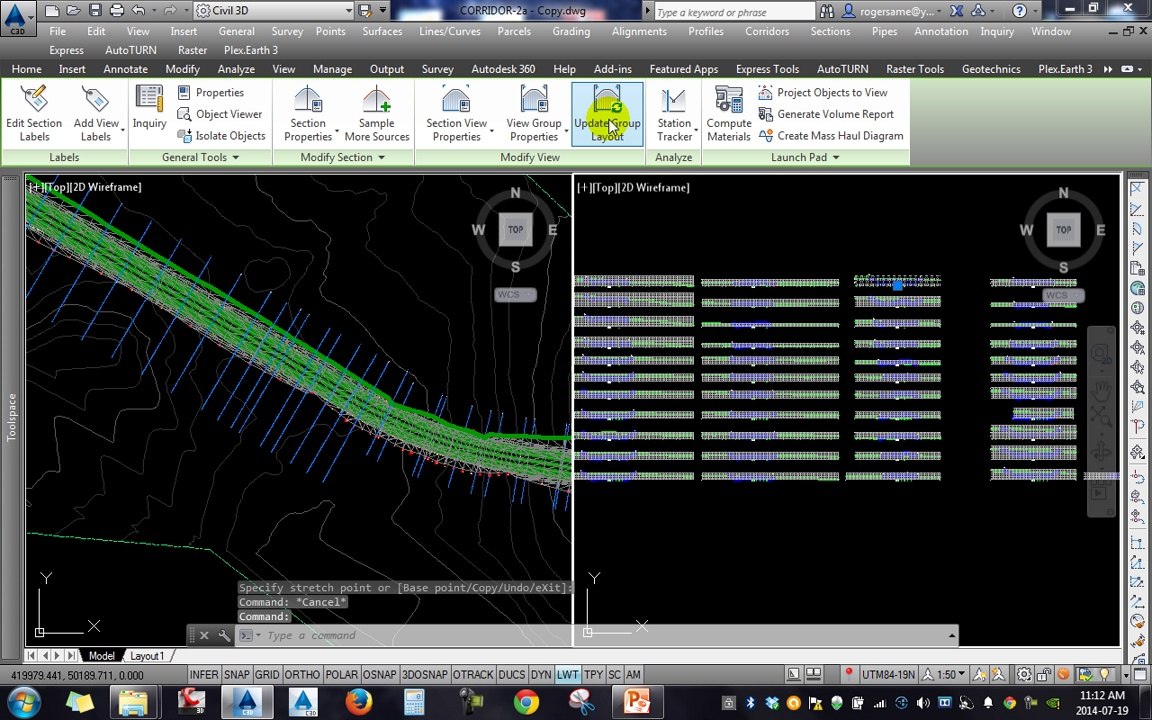The image size is (1152, 720).
Task: Open Section View Properties
Action: tap(456, 114)
